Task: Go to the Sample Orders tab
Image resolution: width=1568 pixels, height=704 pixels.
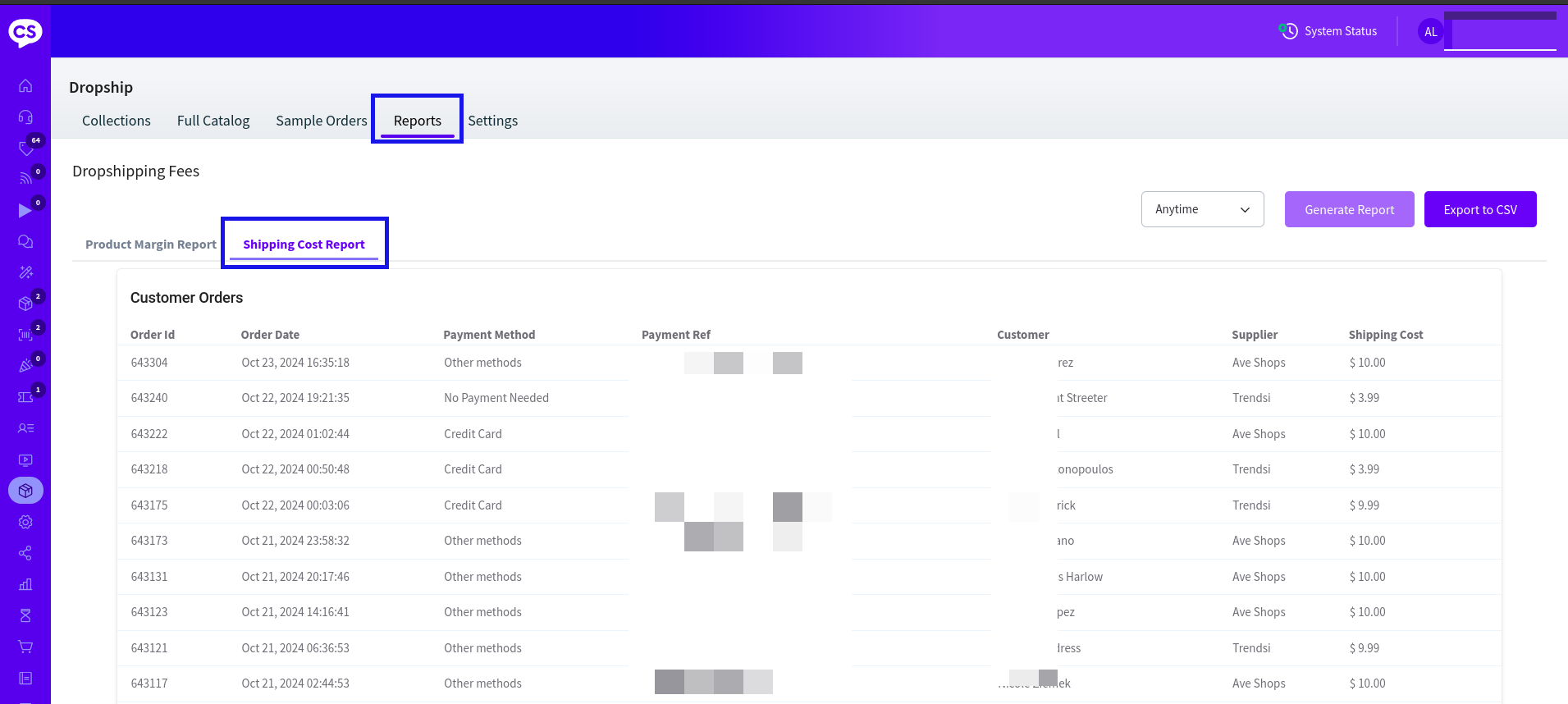Action: (322, 121)
